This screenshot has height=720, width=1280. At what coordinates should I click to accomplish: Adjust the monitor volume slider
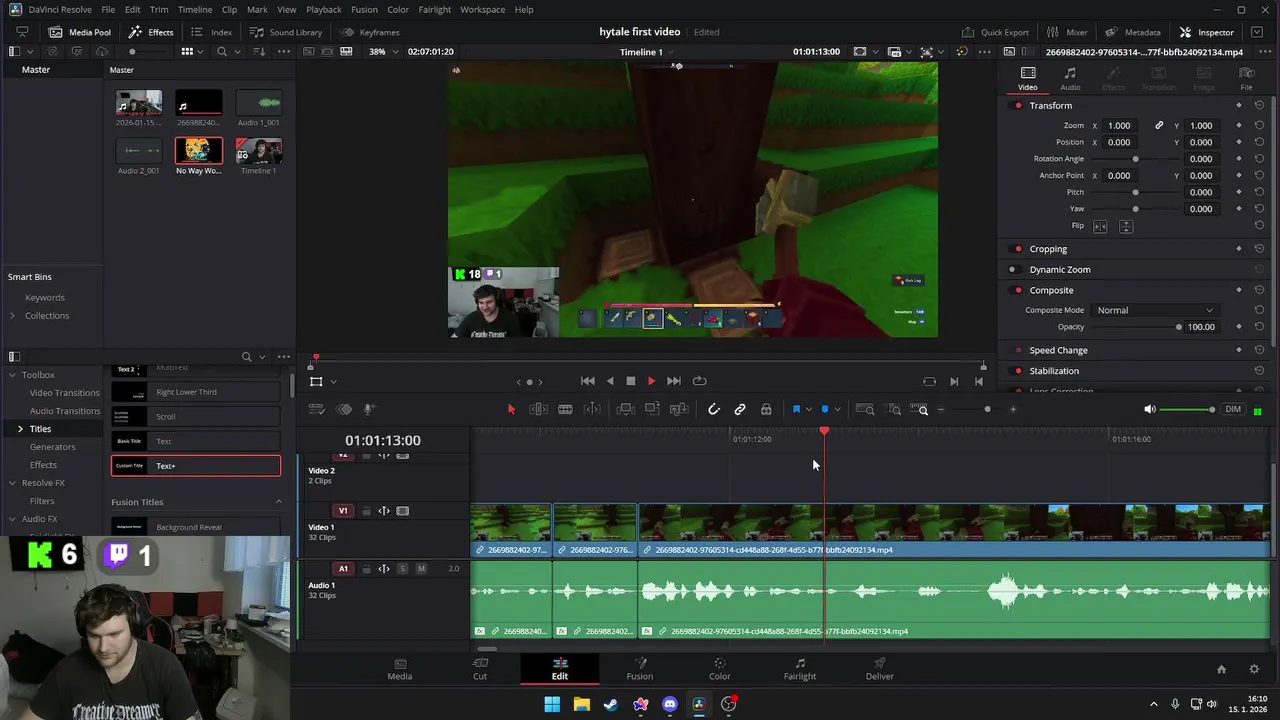[1188, 409]
